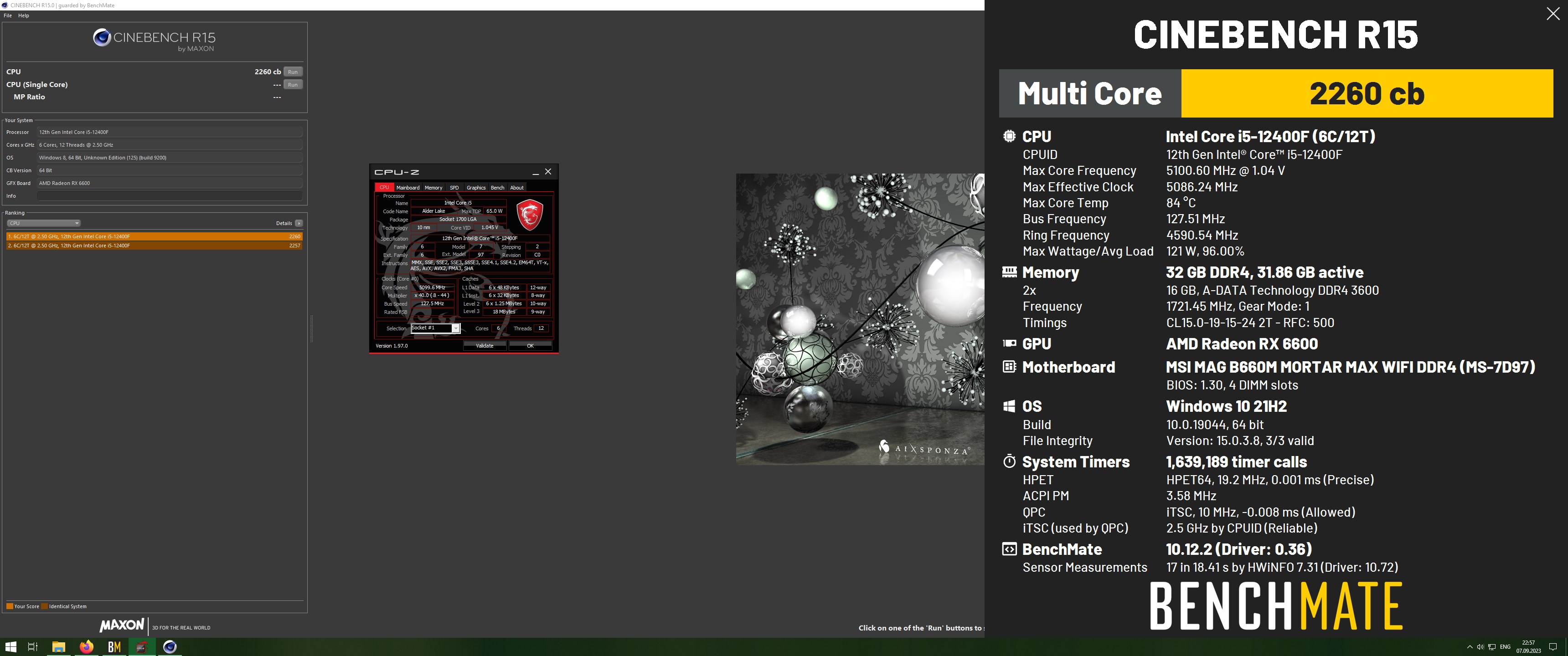The width and height of the screenshot is (1568, 656).
Task: Switch to Graphics tab in CPU-Z
Action: 476,187
